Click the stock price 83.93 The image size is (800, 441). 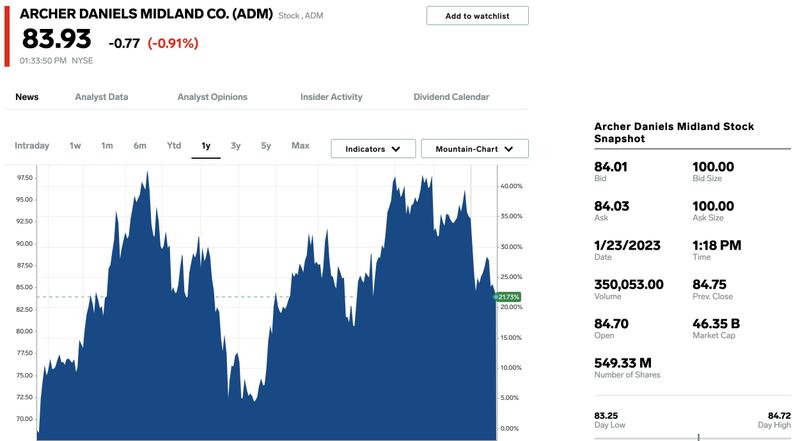57,39
